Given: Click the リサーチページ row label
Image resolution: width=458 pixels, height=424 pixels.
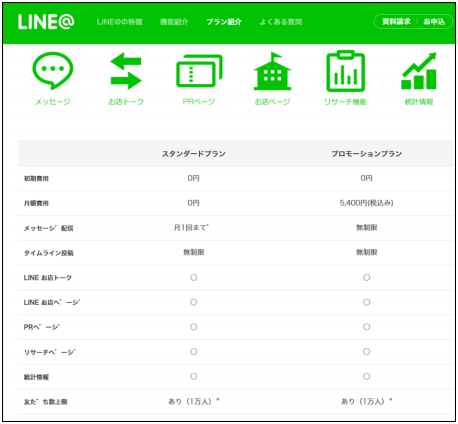Looking at the screenshot, I should 49,352.
